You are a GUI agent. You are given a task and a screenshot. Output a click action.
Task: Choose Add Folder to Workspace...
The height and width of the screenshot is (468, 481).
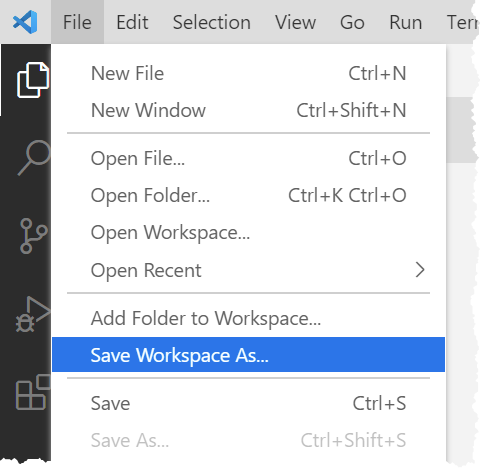(248, 318)
